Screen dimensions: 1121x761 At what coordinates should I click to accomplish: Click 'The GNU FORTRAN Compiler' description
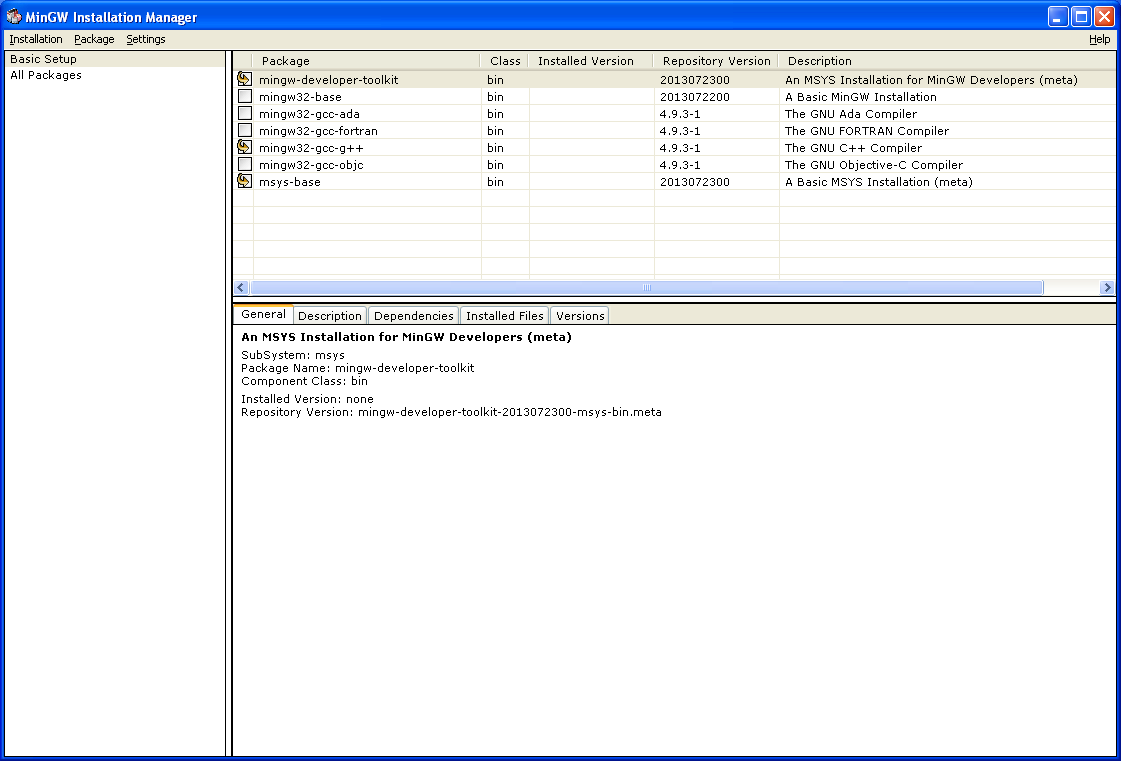pyautogui.click(x=867, y=131)
